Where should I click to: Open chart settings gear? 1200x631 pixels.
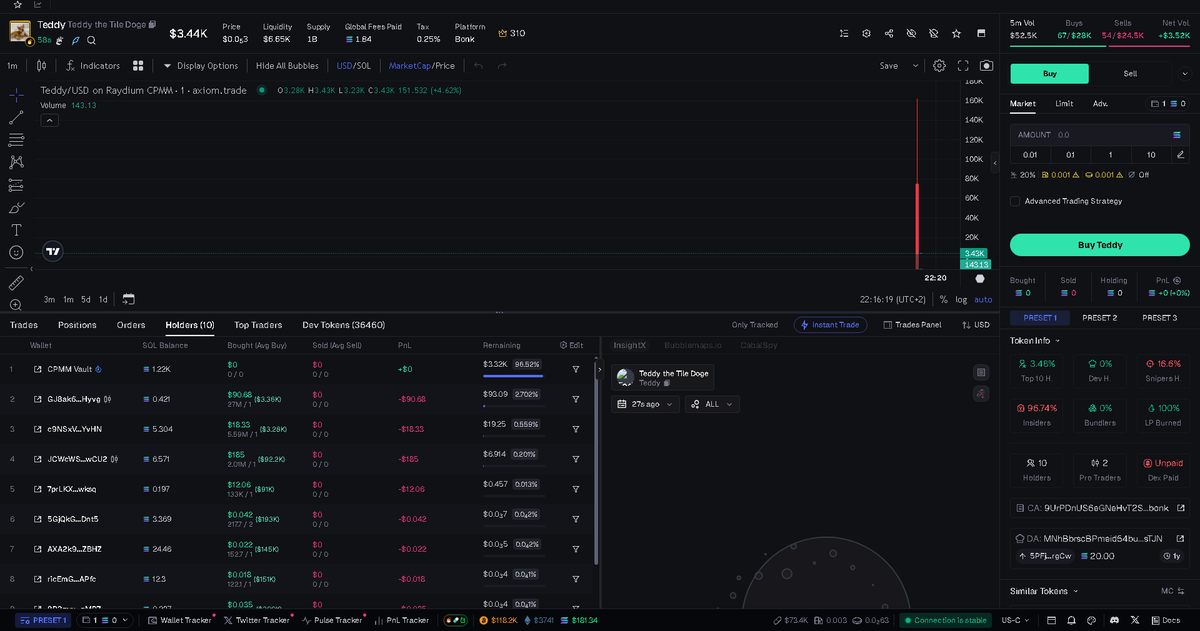940,66
